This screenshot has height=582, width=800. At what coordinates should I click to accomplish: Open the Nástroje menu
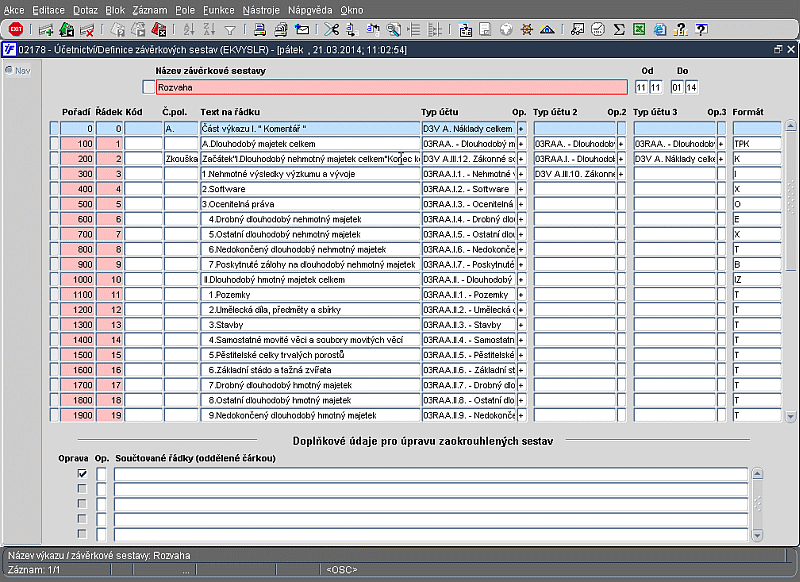pos(261,10)
